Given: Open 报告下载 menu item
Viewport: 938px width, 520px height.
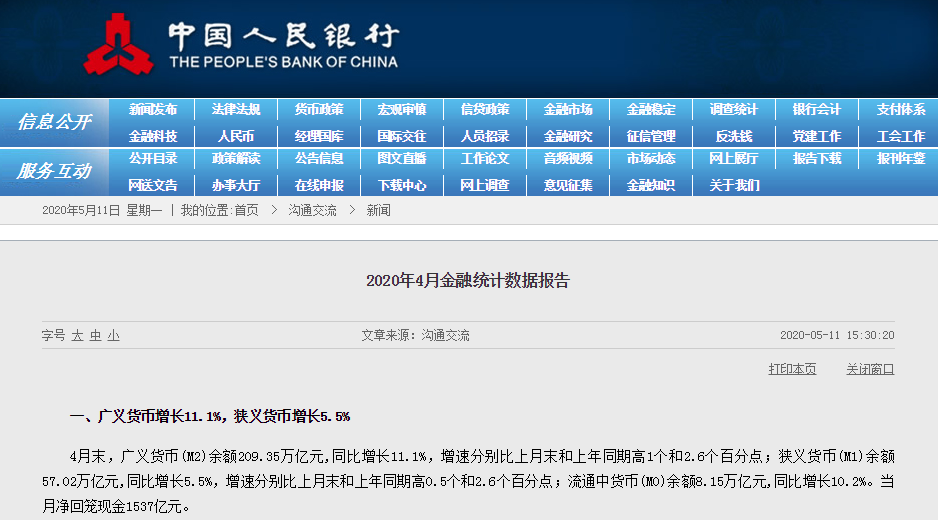Looking at the screenshot, I should (x=817, y=159).
